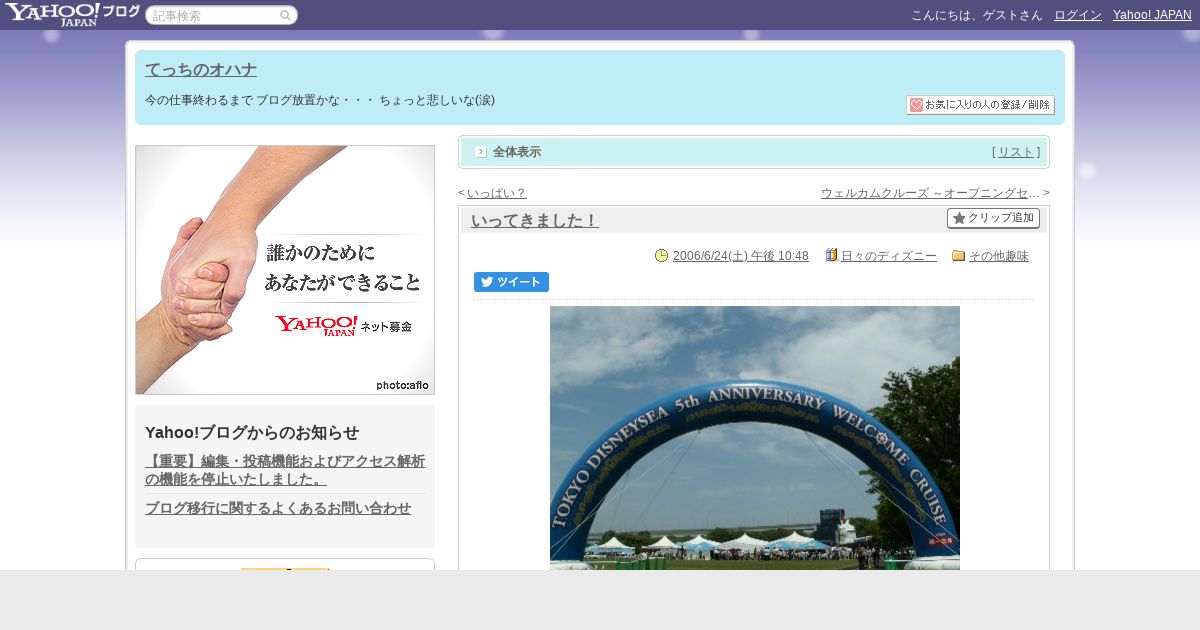Click the Yahoo!ブログからのお知らせ heading
The height and width of the screenshot is (630, 1200).
[252, 433]
